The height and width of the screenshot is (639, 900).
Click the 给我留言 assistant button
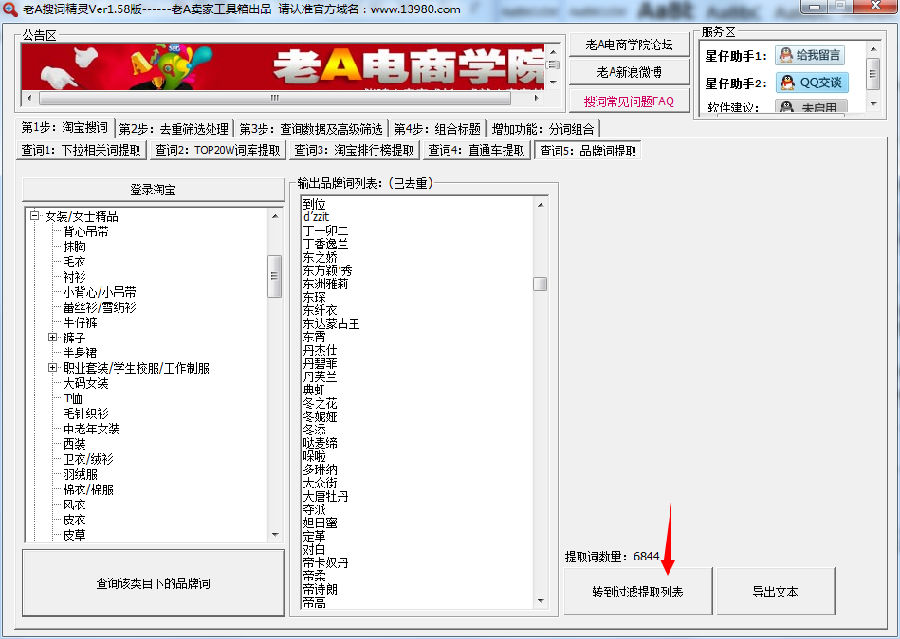(810, 55)
